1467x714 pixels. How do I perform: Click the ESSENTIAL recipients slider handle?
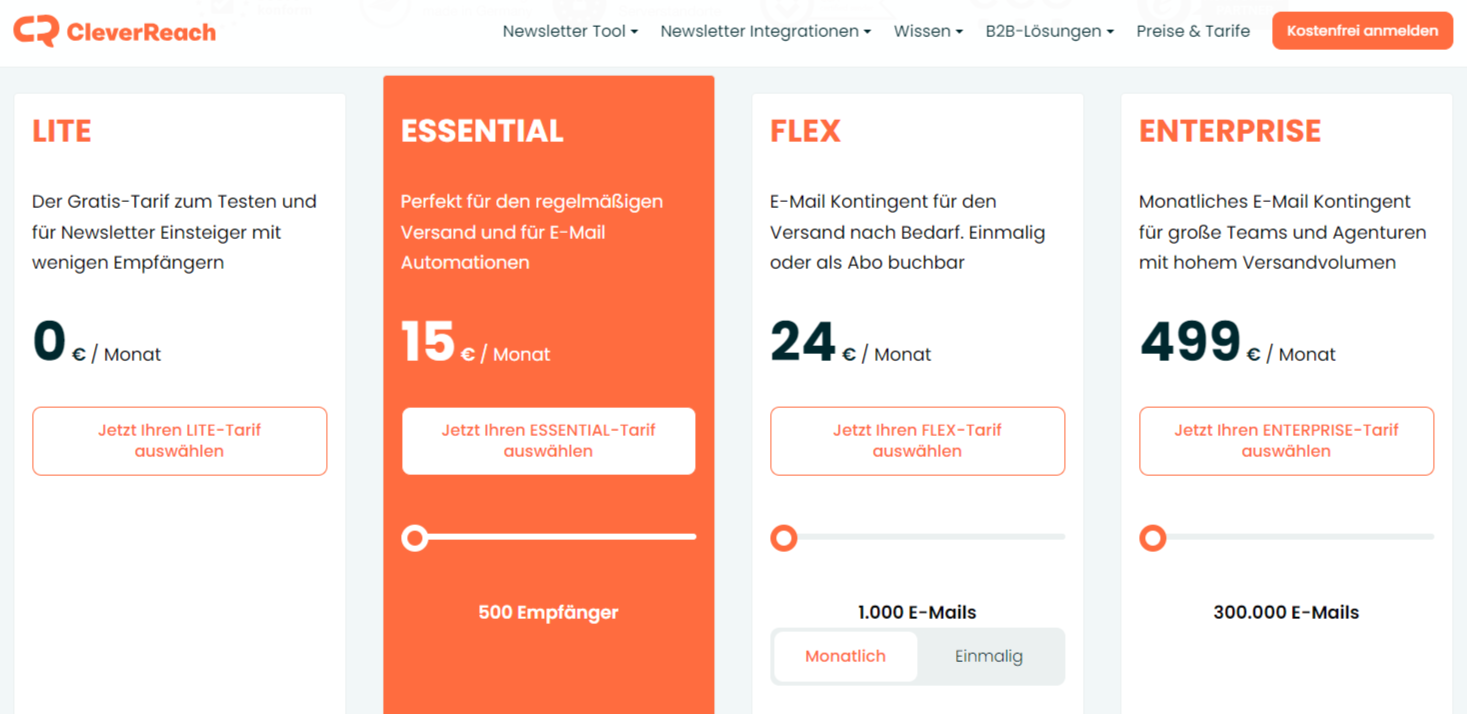point(415,538)
